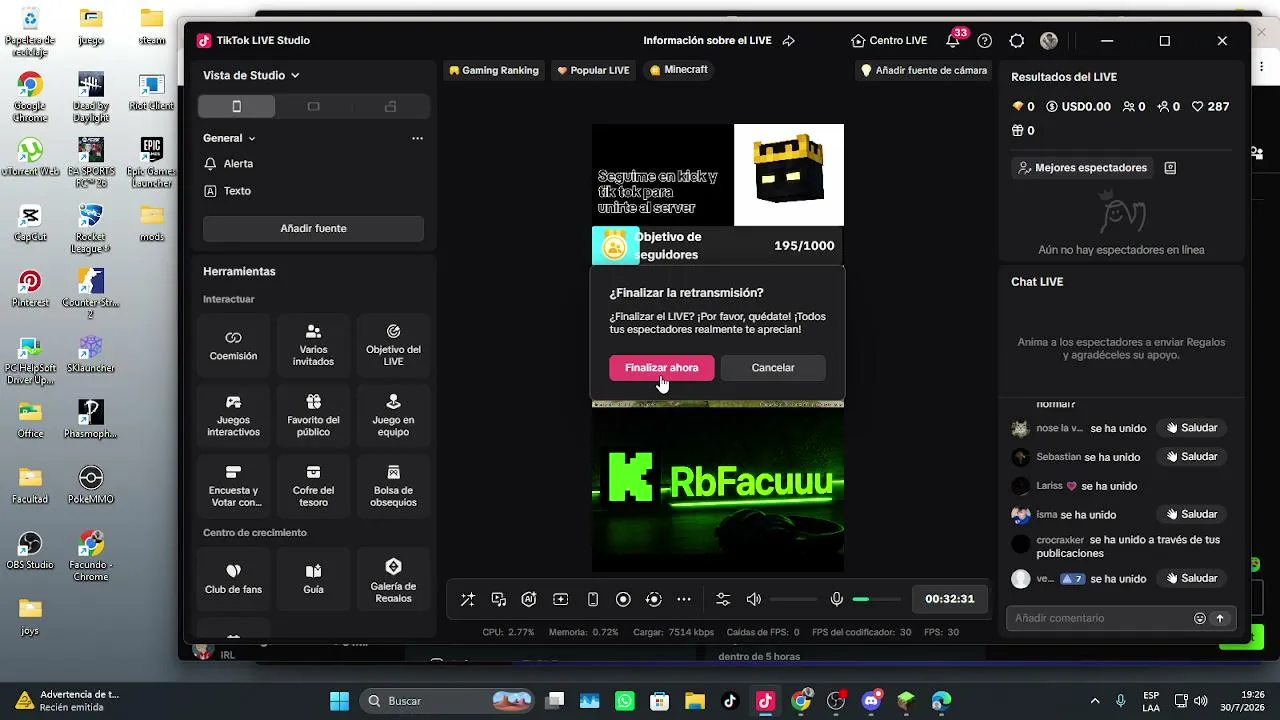
Task: Expand the General scene dropdown
Action: tap(229, 138)
